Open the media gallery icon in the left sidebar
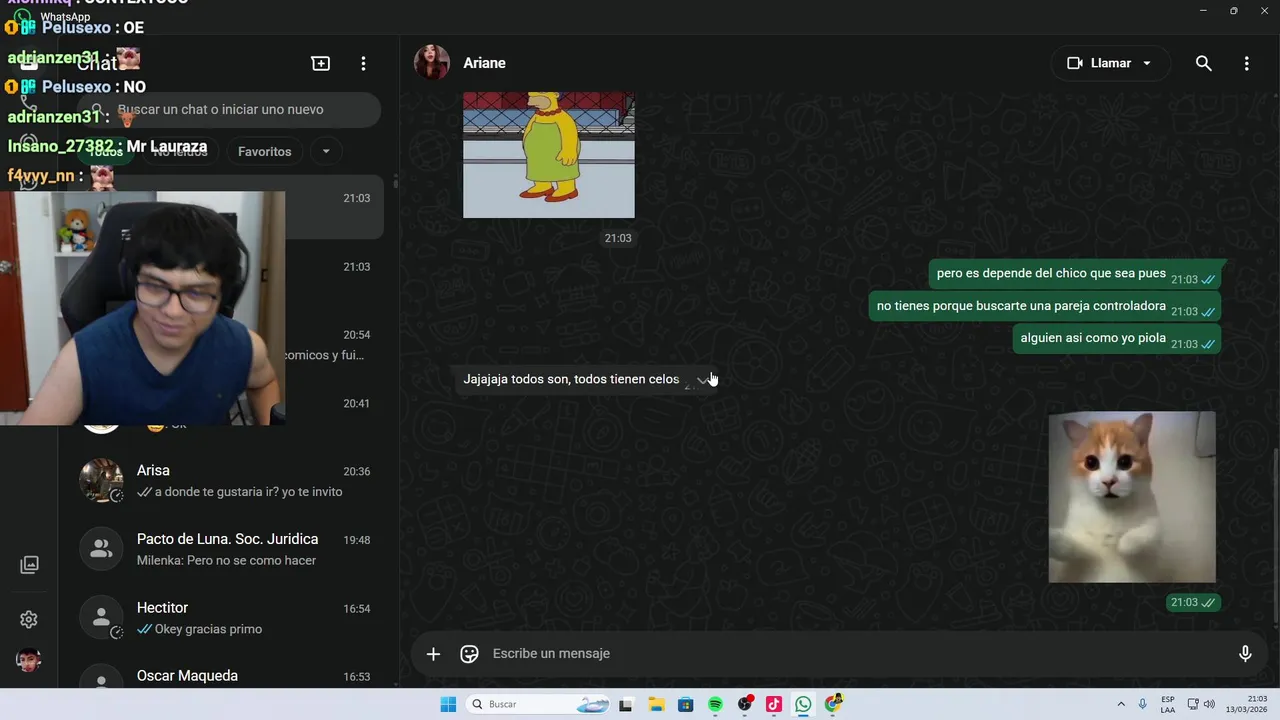The image size is (1280, 720). [29, 565]
